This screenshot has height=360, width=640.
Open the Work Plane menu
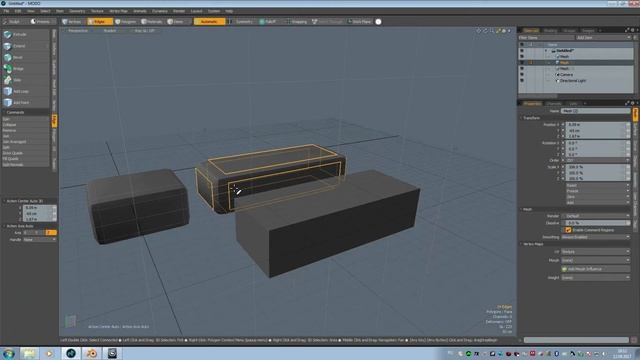click(x=360, y=22)
